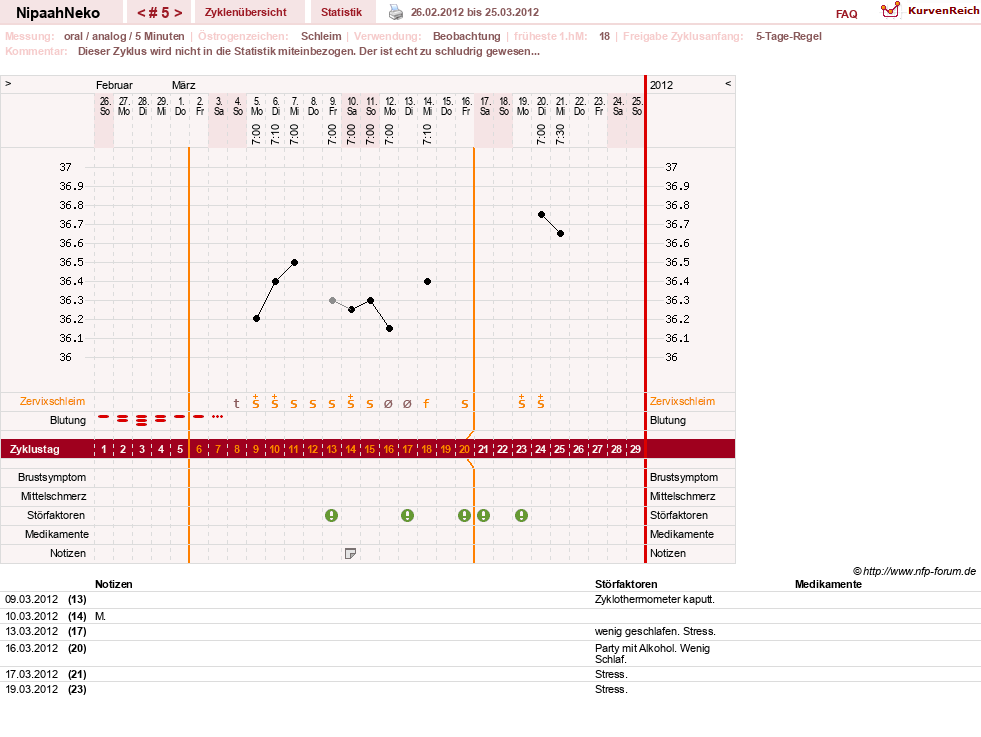Screen dimensions: 981x737
Task: Click the KurvenReich crown logo icon
Action: [x=890, y=10]
